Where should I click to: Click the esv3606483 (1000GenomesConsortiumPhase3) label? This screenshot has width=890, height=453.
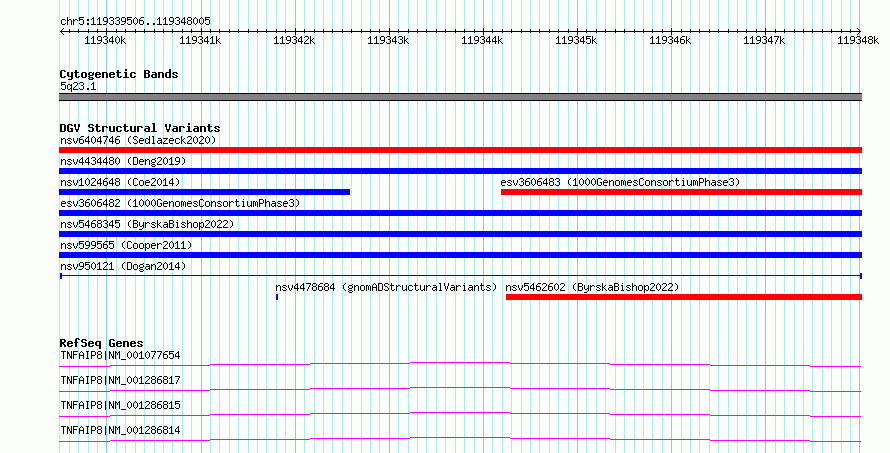[x=620, y=182]
